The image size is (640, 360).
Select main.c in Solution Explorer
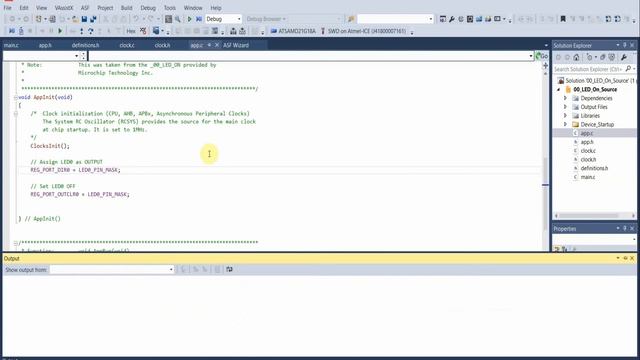[587, 177]
